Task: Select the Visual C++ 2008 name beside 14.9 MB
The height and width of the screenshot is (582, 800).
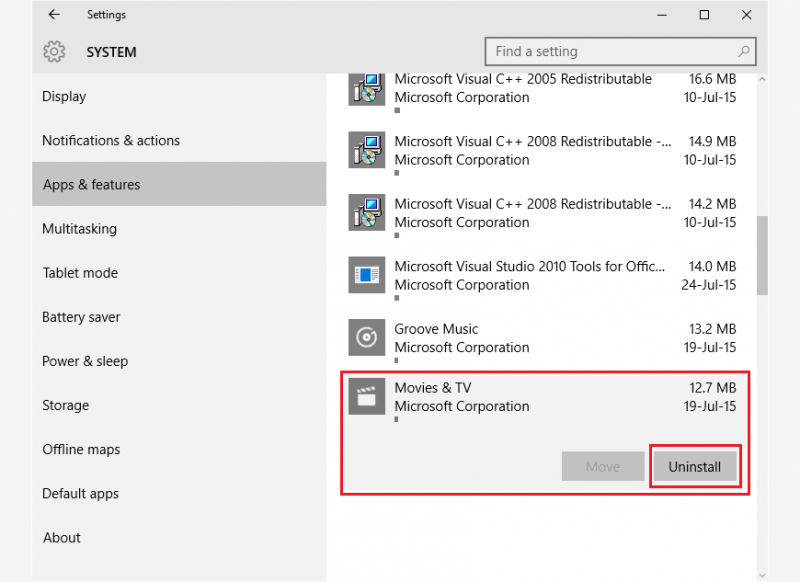Action: click(x=533, y=141)
